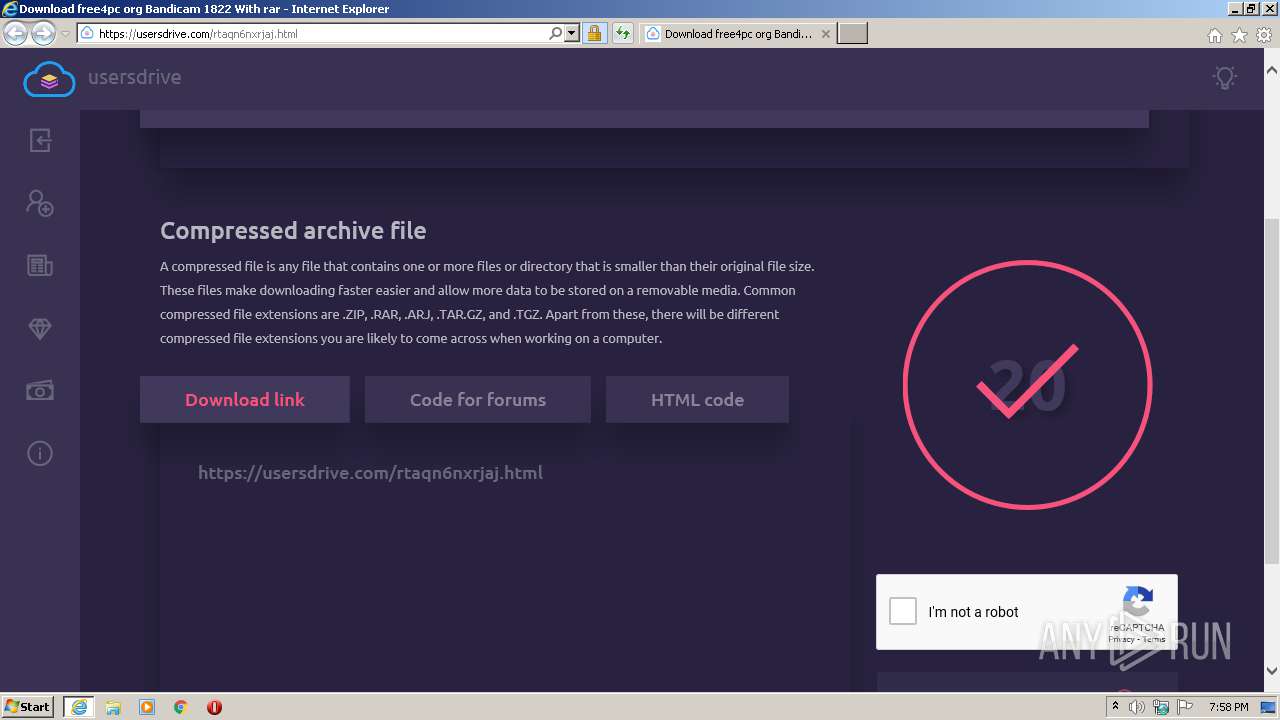Open the Home icon in IE
Screen dimensions: 1280x720
pos(1214,35)
